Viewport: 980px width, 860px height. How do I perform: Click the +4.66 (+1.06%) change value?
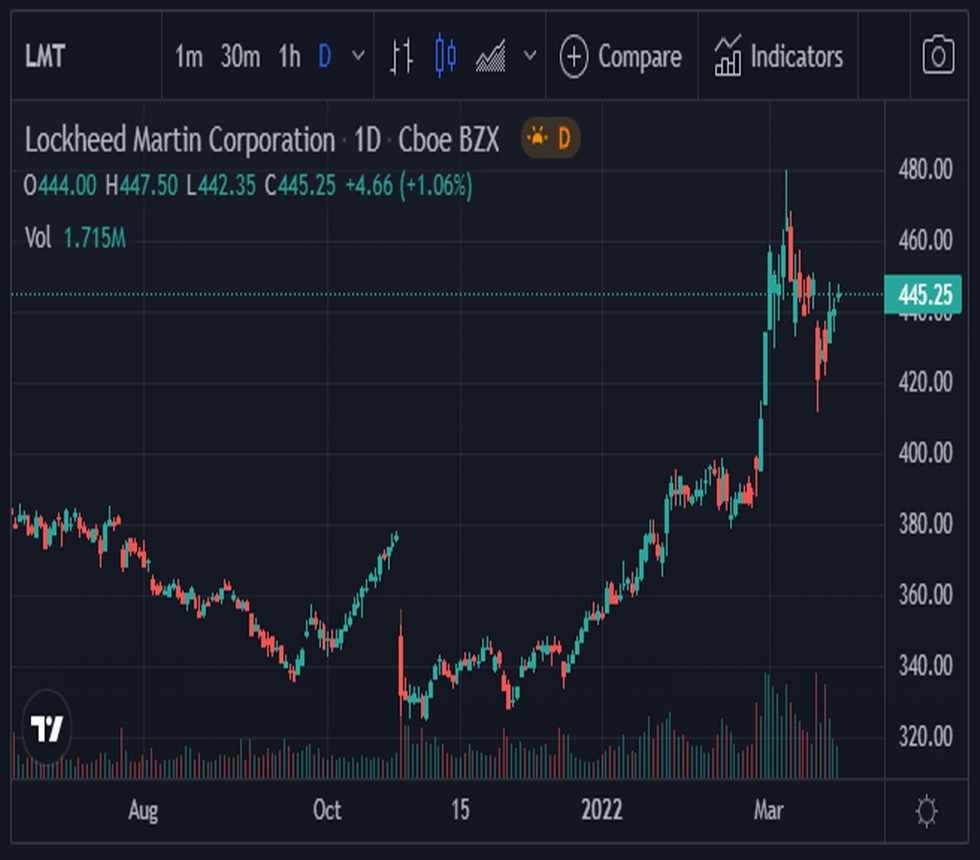[x=409, y=186]
